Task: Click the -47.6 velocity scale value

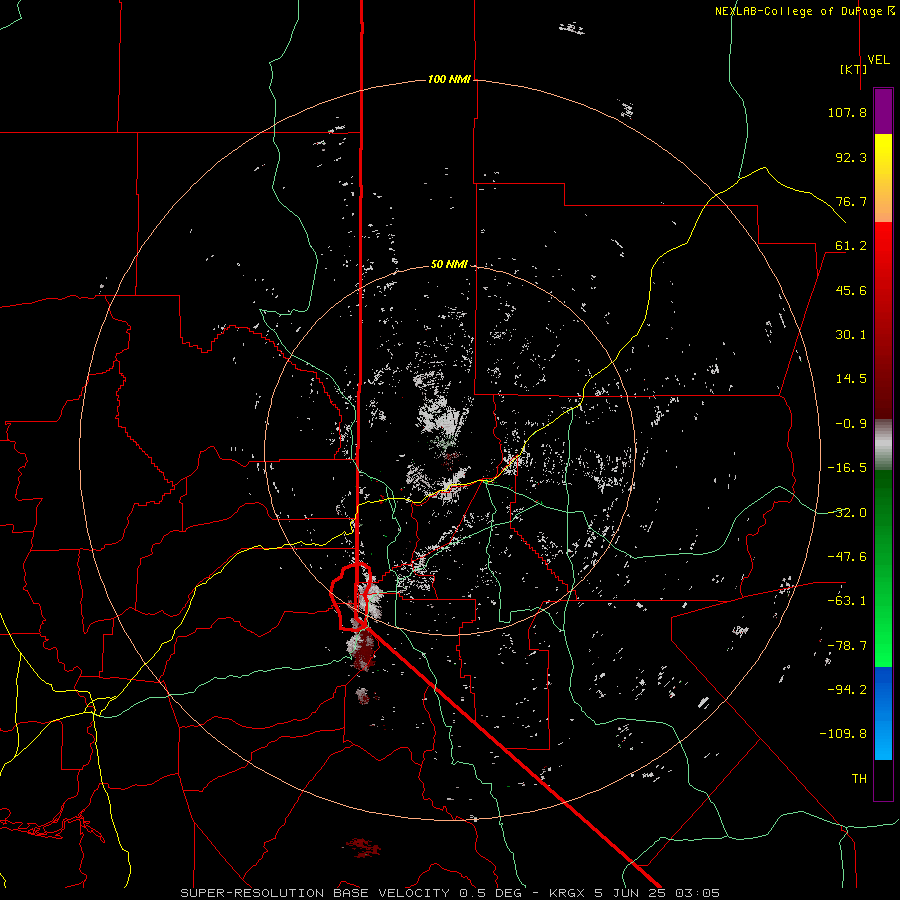Action: click(847, 557)
